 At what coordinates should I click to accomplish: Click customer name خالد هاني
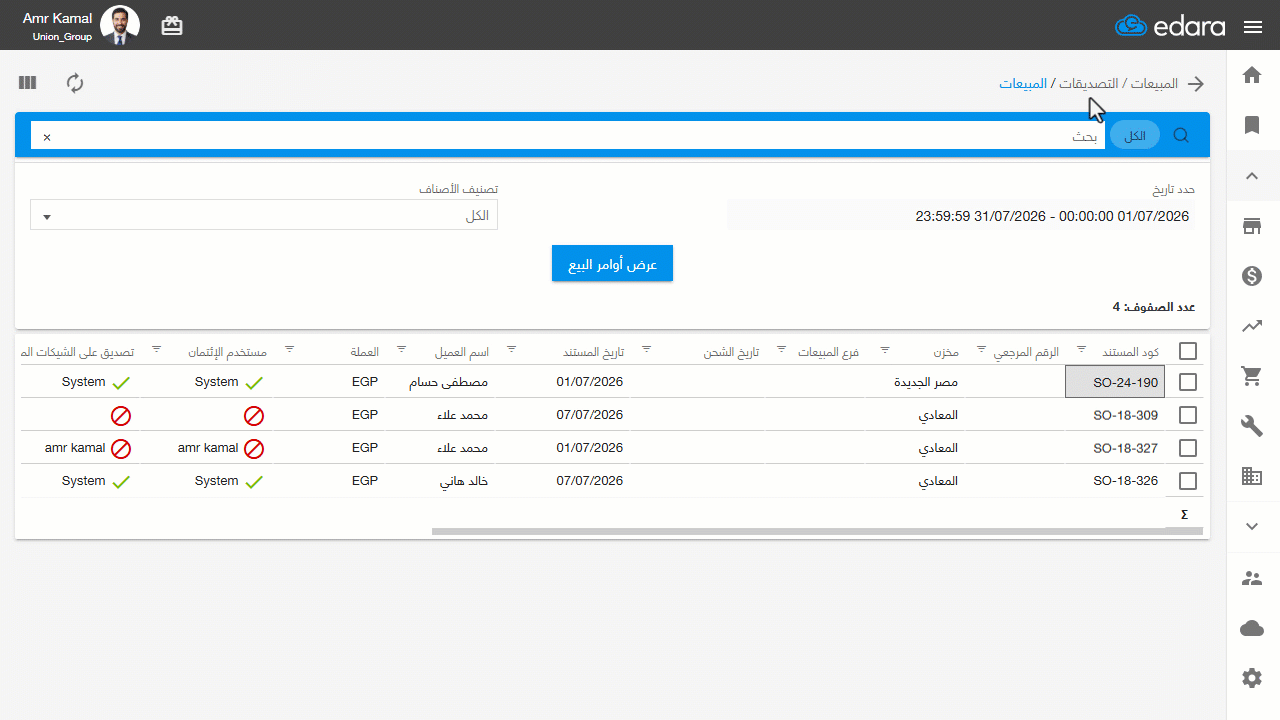click(x=465, y=481)
